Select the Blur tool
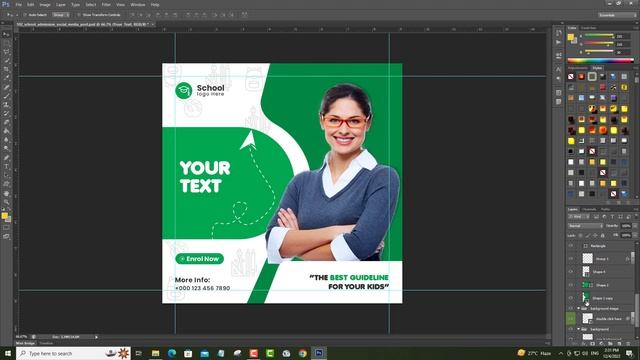 pos(6,140)
